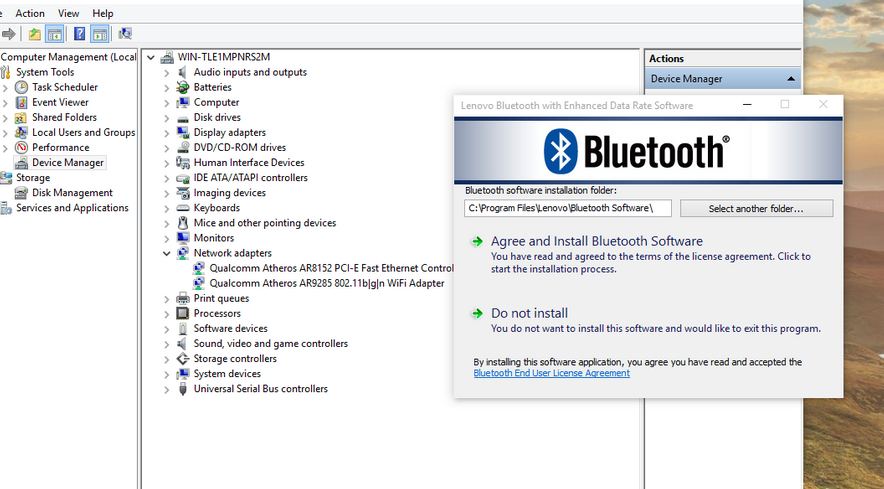Viewport: 884px width, 489px height.
Task: Click the IDE ATA/ATAPI controllers icon
Action: tap(183, 178)
